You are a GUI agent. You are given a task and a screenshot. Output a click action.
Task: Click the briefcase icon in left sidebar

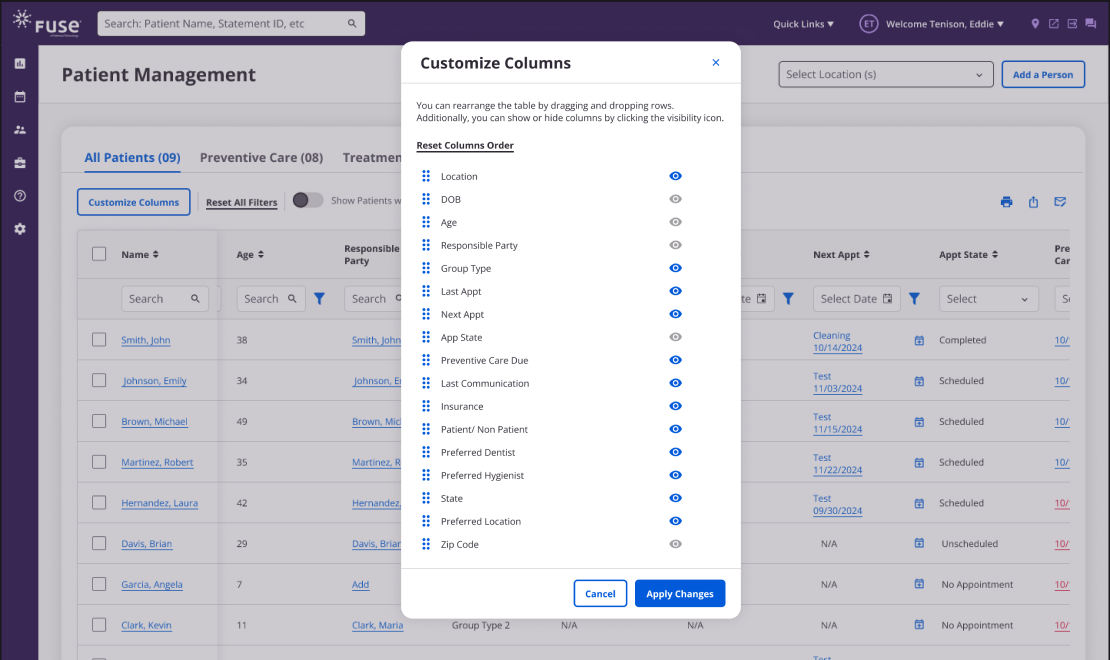tap(20, 163)
